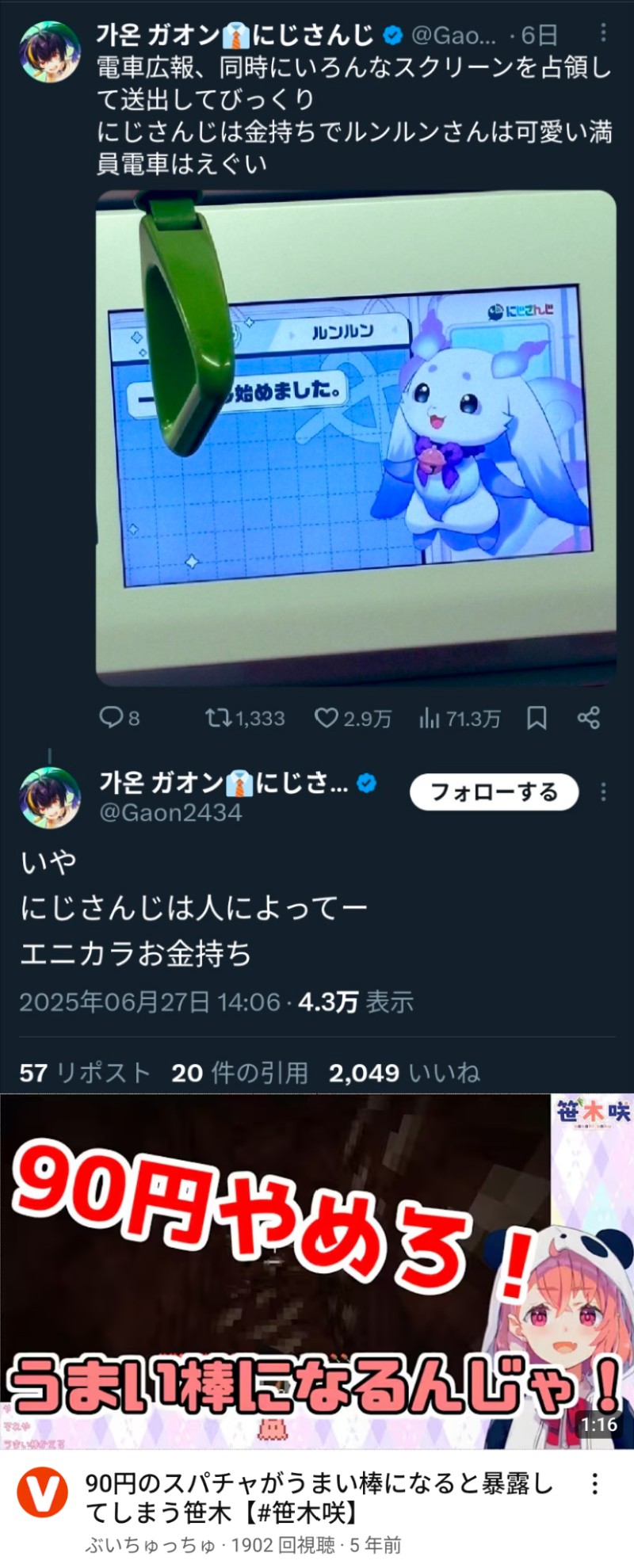Screen dimensions: 634x1568
Task: Share the train advertisement tweet
Action: coord(588,718)
